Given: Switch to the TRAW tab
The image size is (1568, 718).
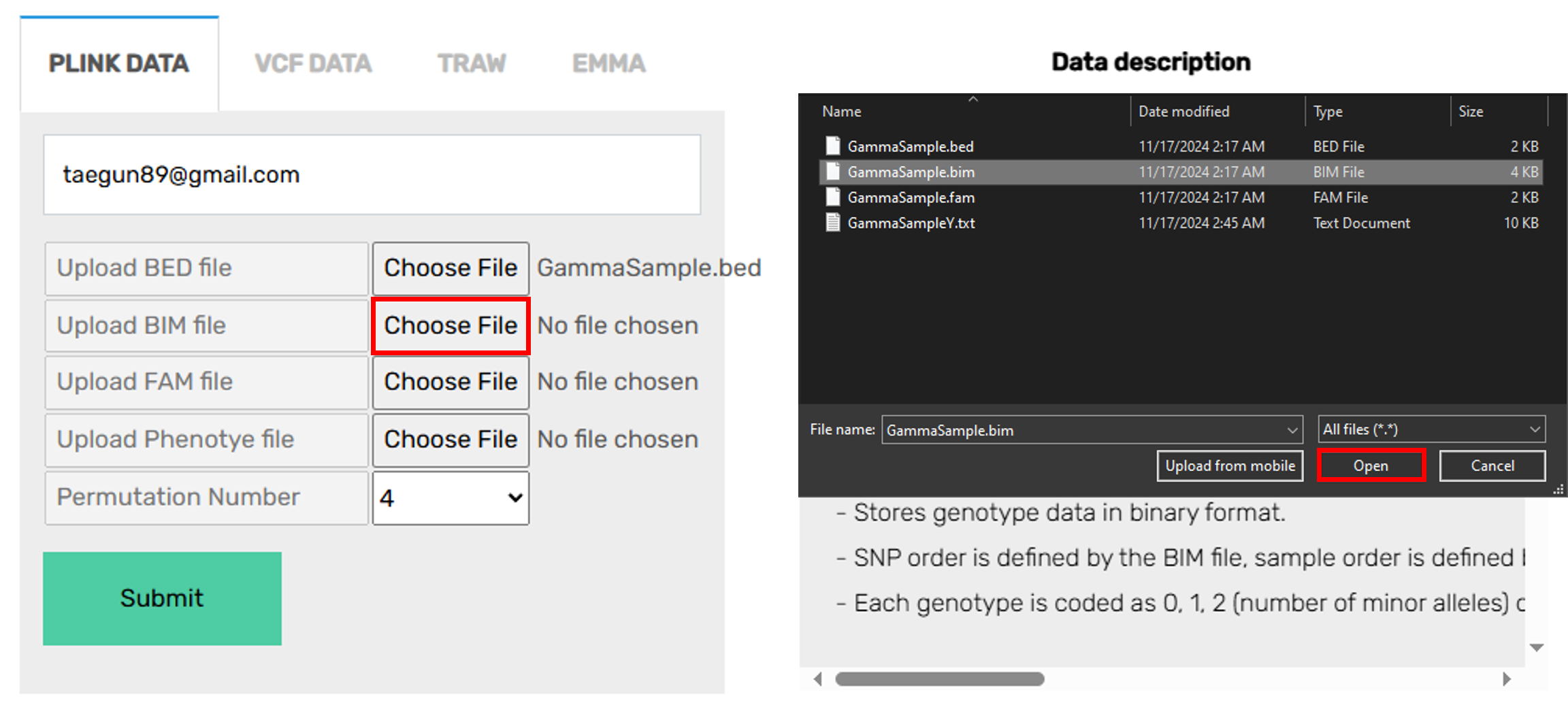Looking at the screenshot, I should pos(472,64).
